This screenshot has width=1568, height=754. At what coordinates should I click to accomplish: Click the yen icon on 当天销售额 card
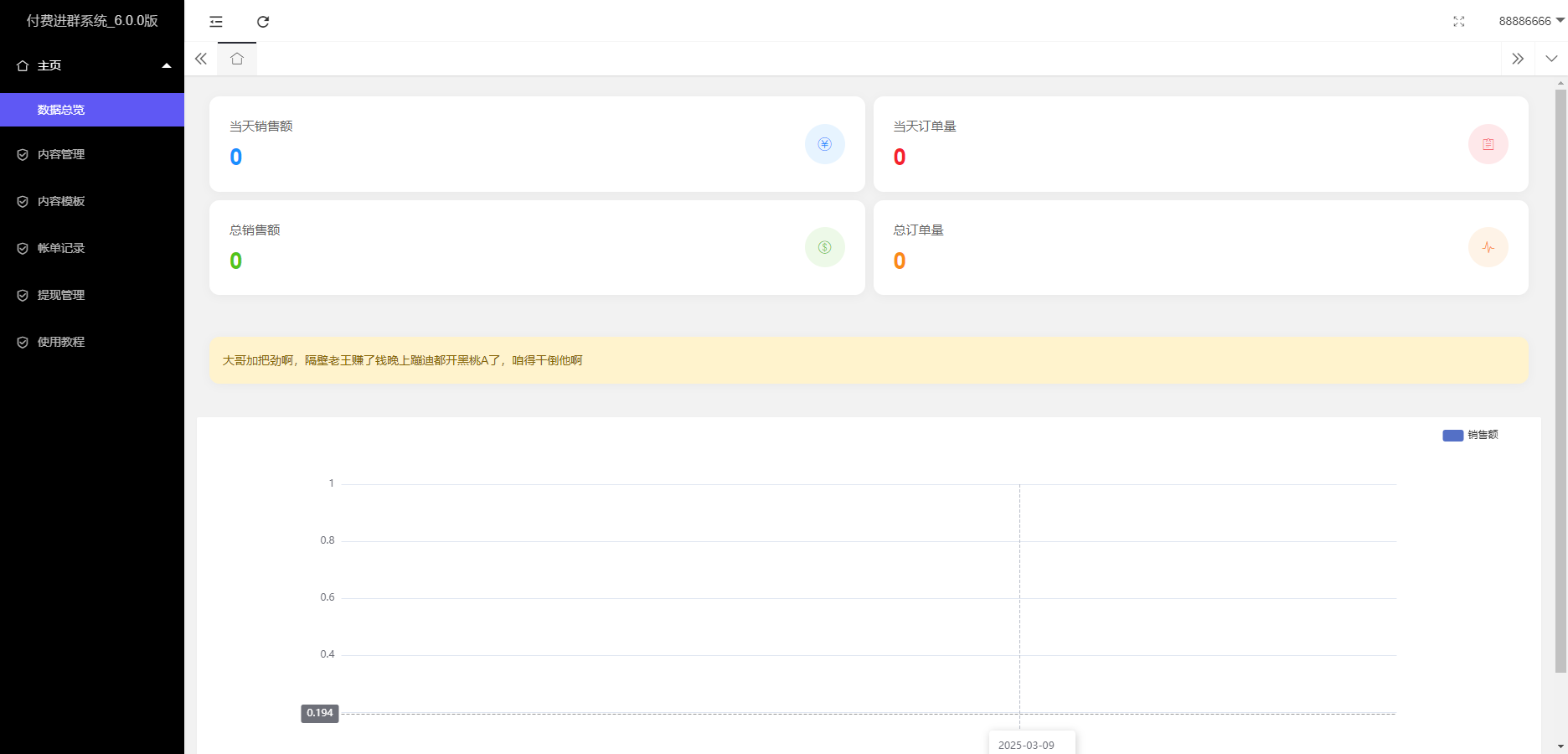tap(825, 144)
